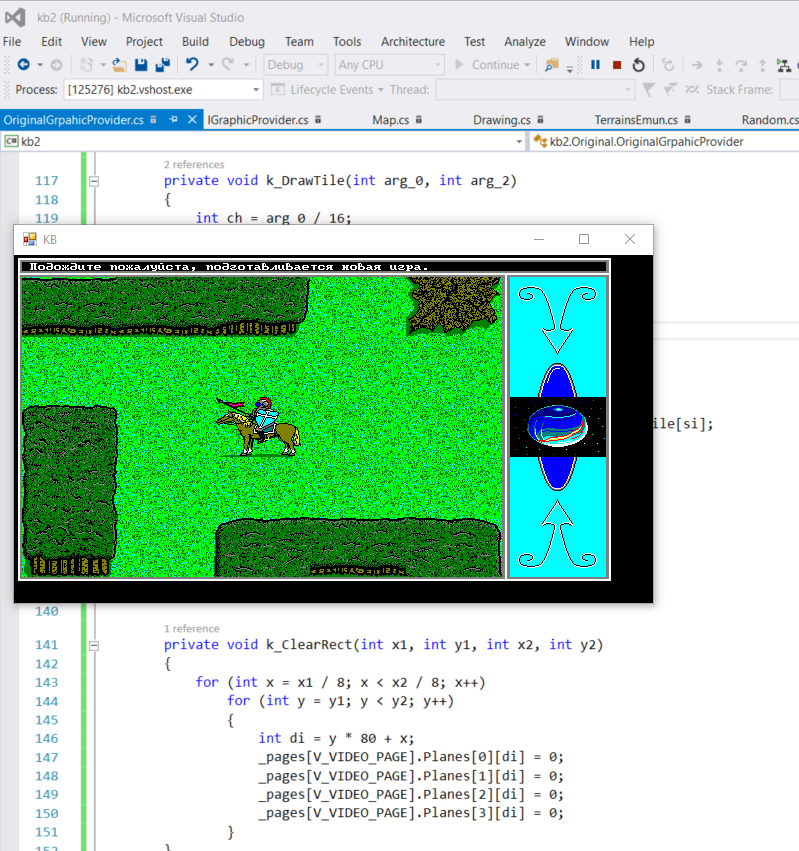Screen dimensions: 799x851
Task: Switch to the Map.cs tab
Action: [x=390, y=119]
